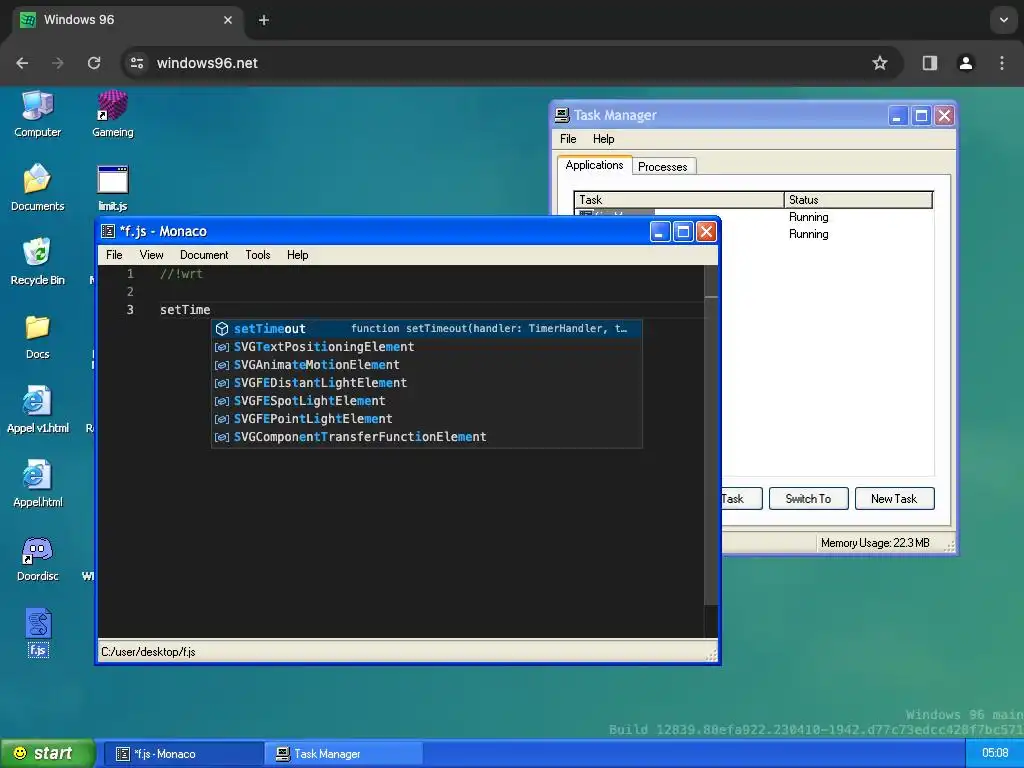The image size is (1024, 768).
Task: Choose SVGTextPositioningElement from suggestions
Action: point(427,347)
